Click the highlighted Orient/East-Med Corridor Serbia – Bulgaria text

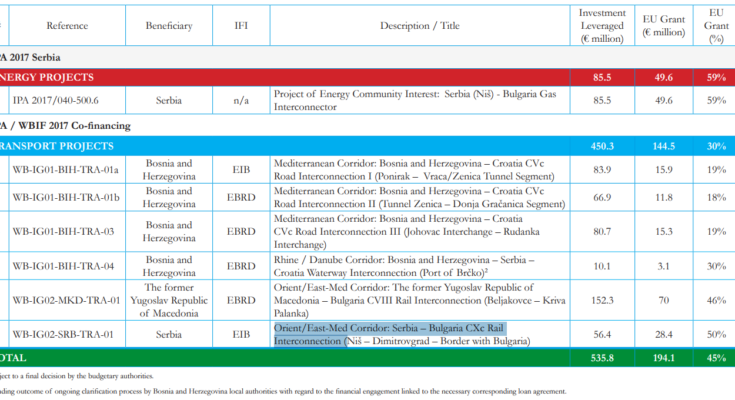[x=389, y=334]
